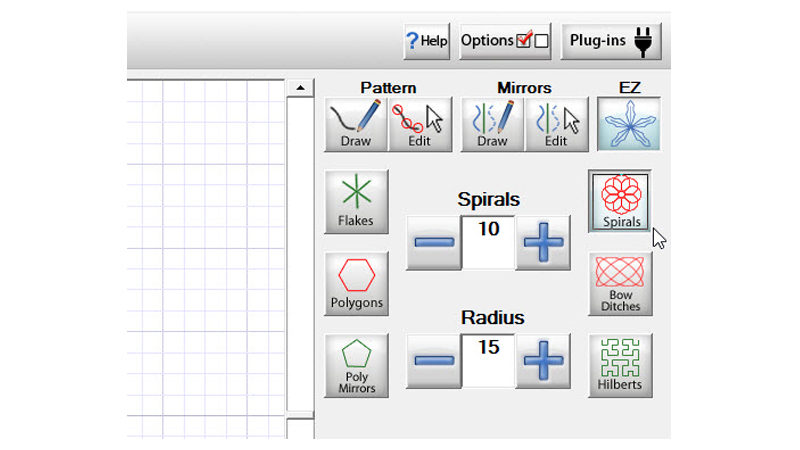Viewport: 800px width, 450px height.
Task: Decrease the Spirals count
Action: tap(433, 242)
